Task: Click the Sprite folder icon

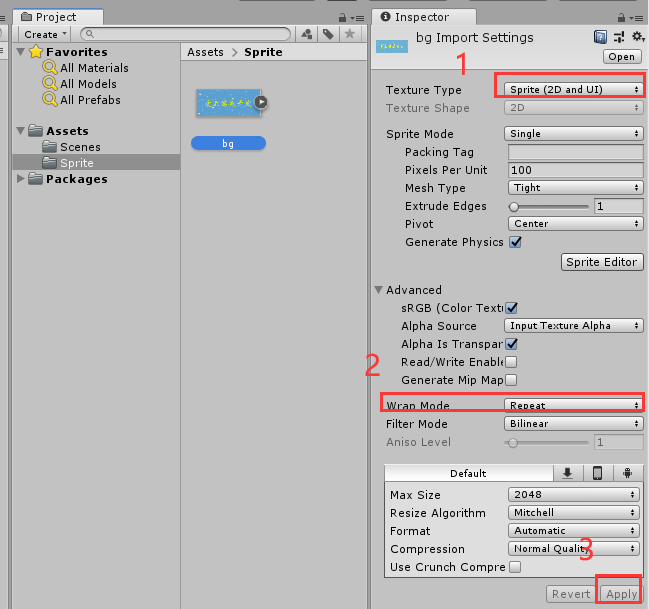Action: click(49, 163)
